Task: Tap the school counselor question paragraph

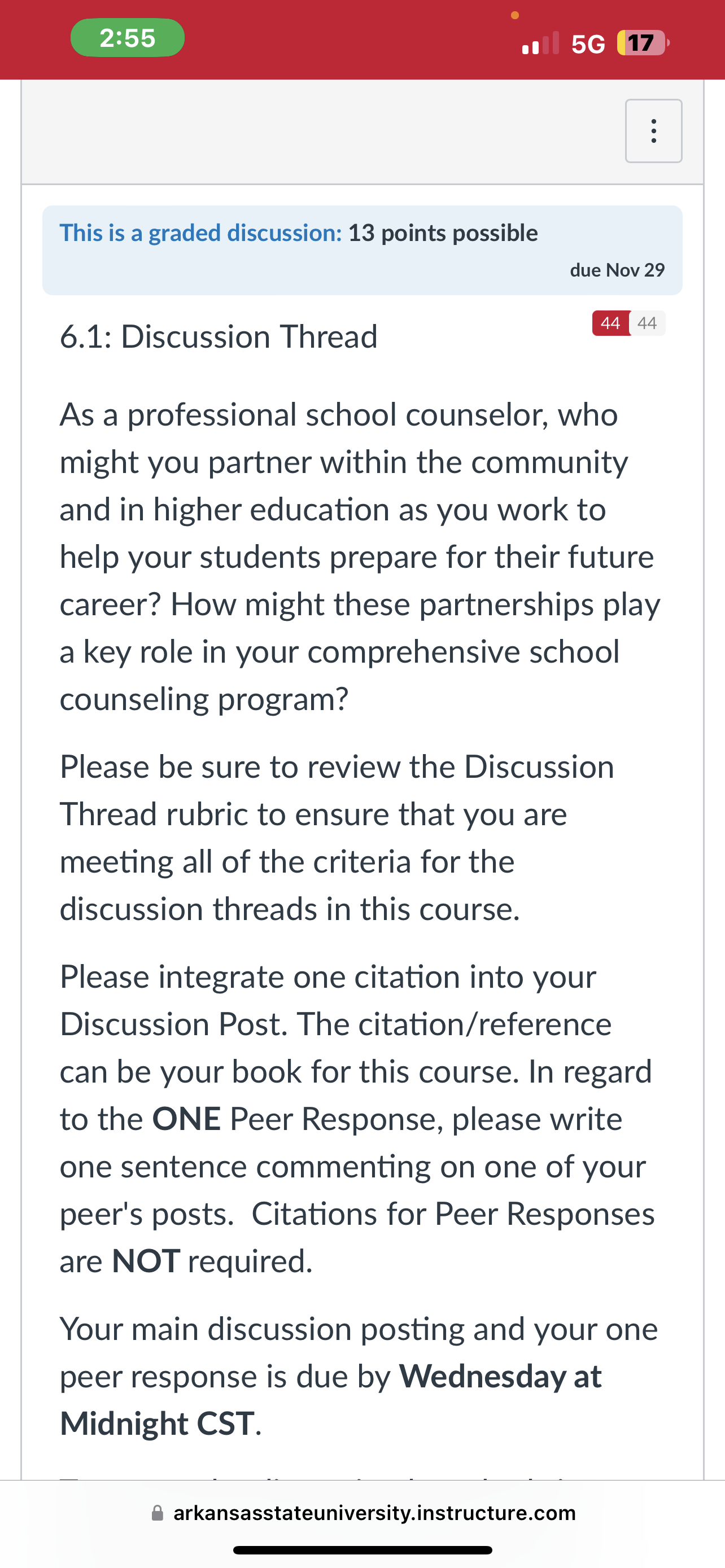Action: pos(360,557)
